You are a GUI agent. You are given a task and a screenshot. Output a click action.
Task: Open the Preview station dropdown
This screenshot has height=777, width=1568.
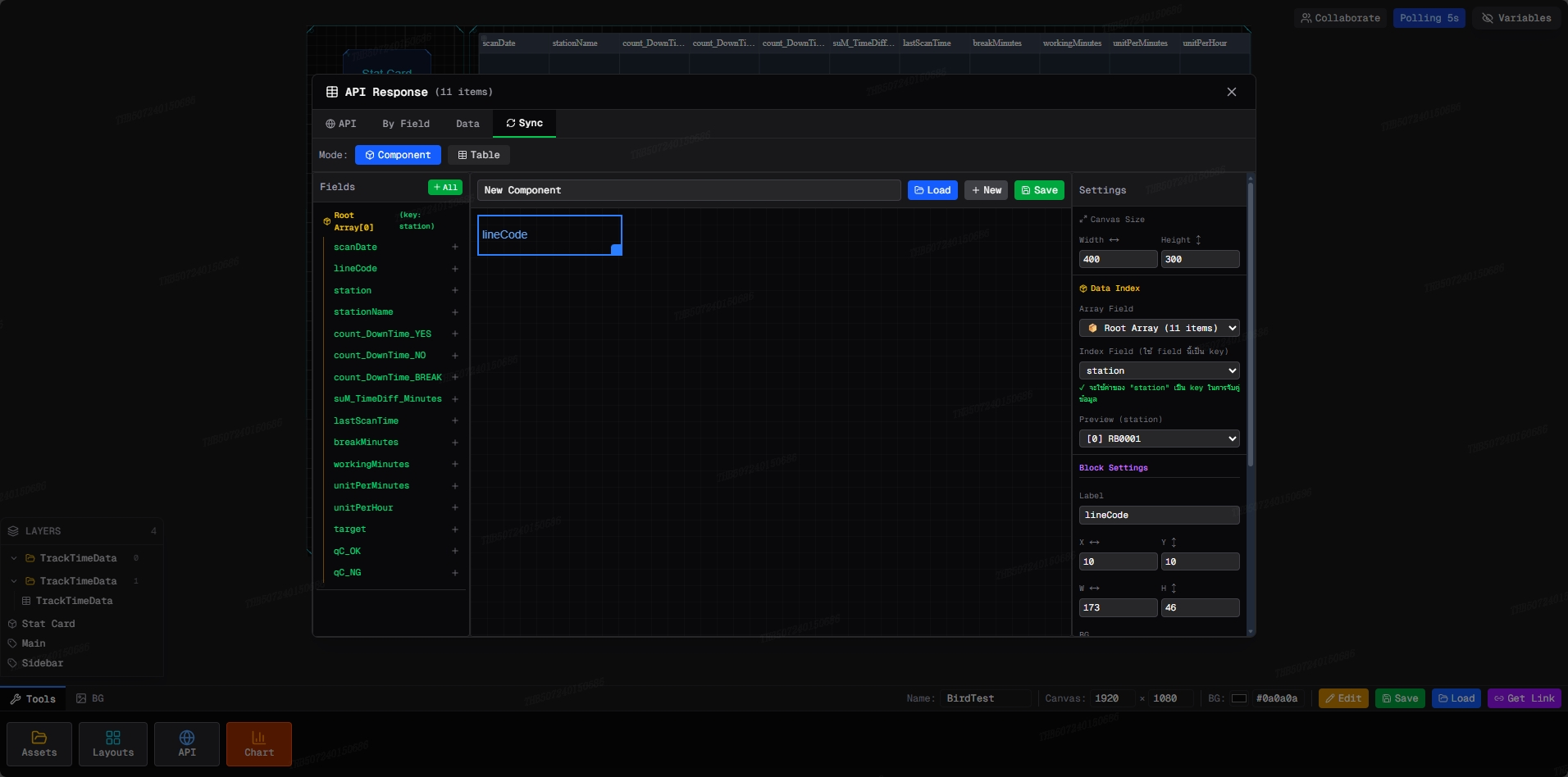pyautogui.click(x=1159, y=438)
